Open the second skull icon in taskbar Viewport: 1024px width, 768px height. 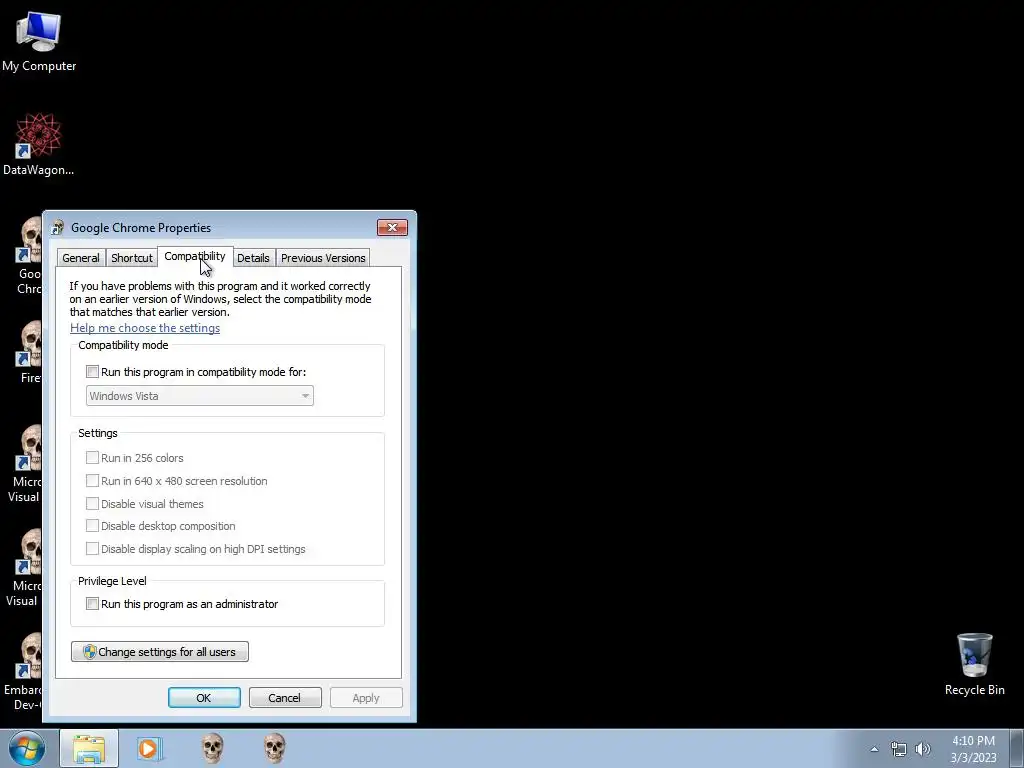tap(274, 748)
